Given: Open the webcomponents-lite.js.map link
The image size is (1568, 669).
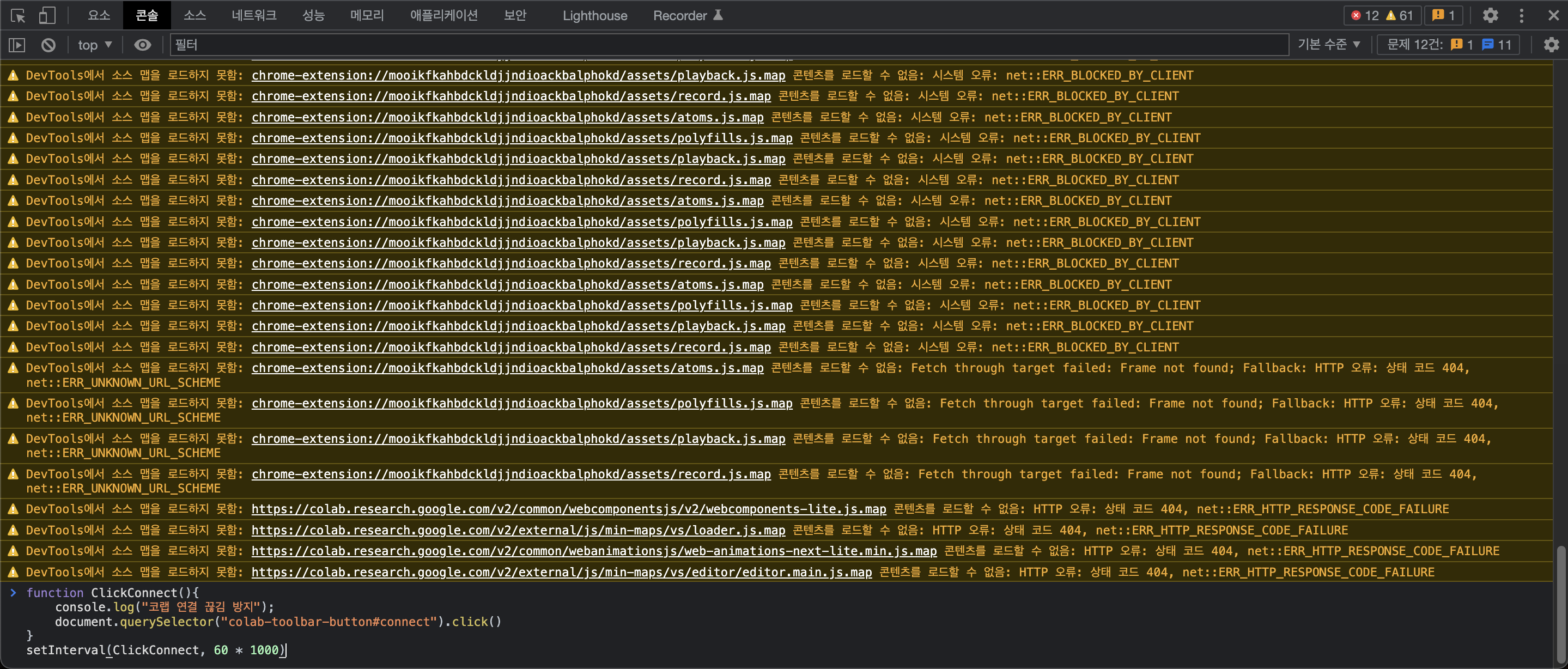Looking at the screenshot, I should point(568,509).
